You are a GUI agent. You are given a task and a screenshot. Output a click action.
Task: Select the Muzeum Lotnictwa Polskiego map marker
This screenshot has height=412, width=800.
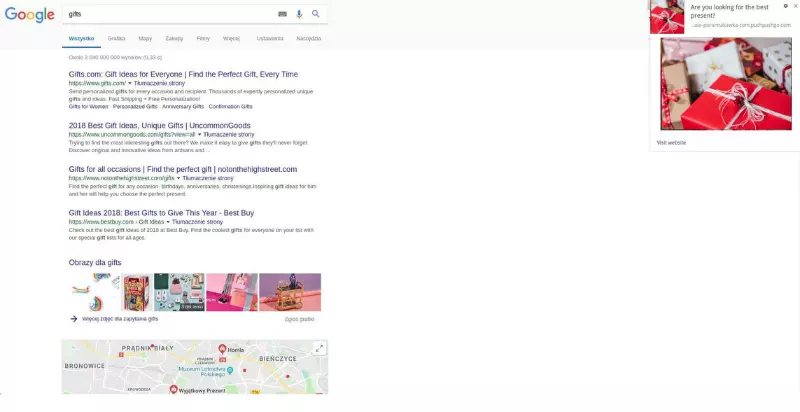point(230,370)
